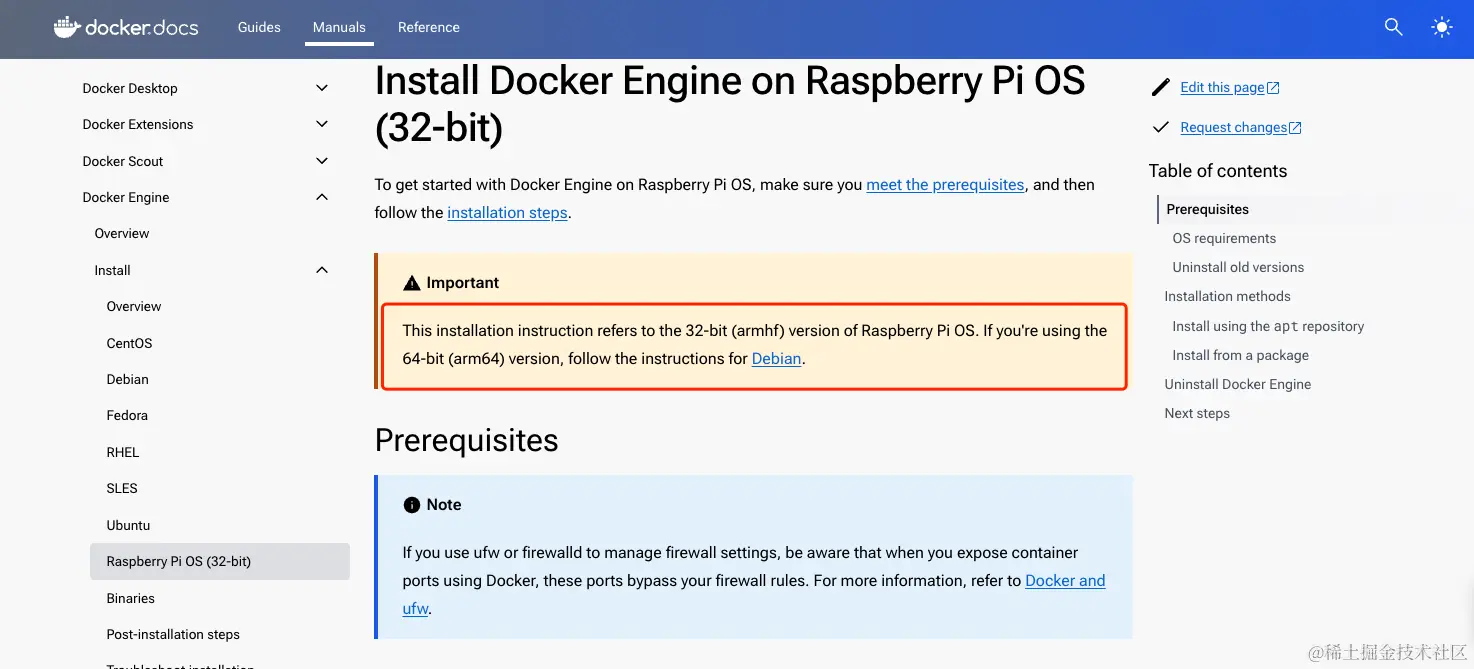Image resolution: width=1474 pixels, height=669 pixels.
Task: Click the pencil icon beside Edit this page
Action: tap(1160, 88)
